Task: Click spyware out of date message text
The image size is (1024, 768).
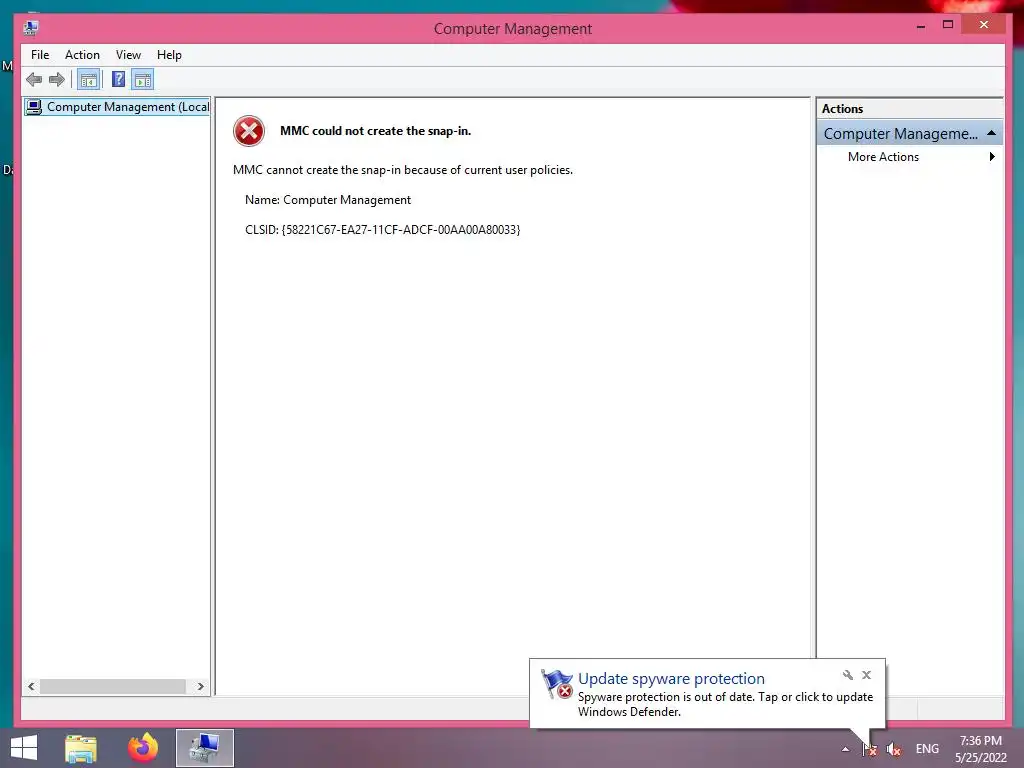Action: (725, 704)
